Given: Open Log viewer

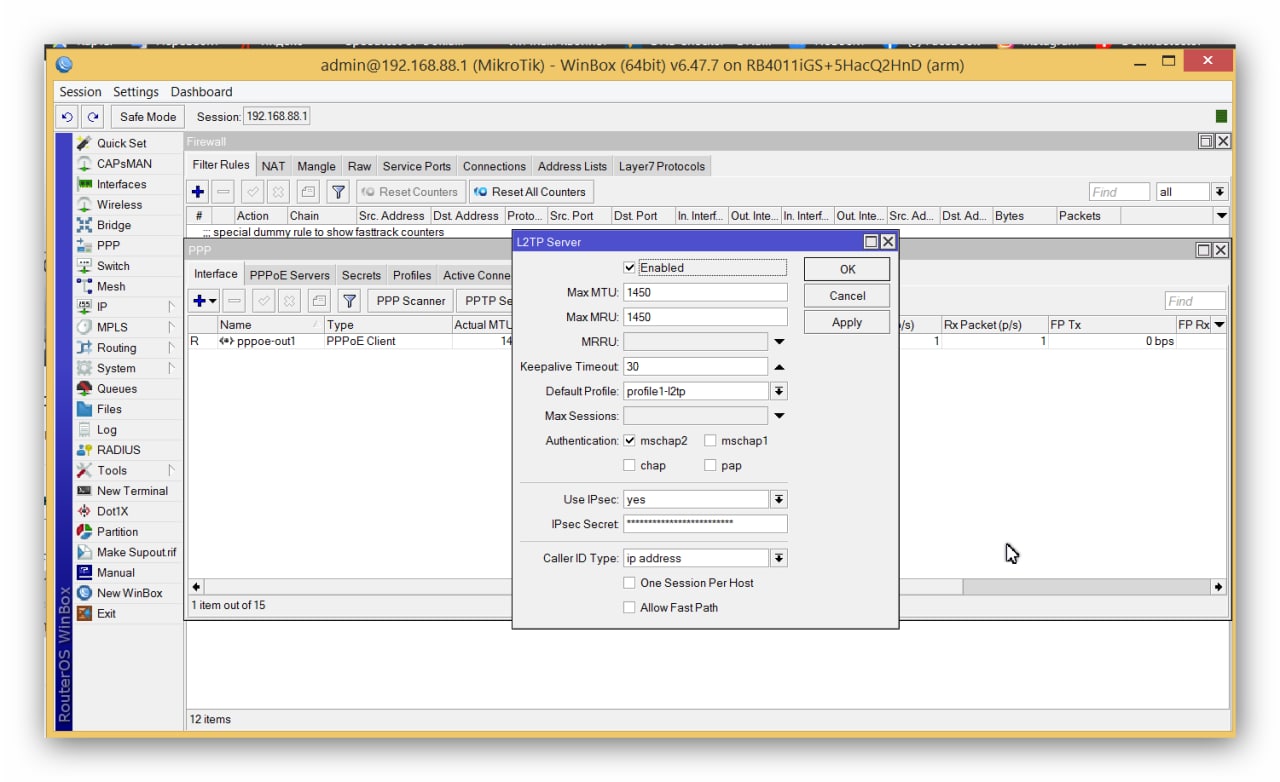Looking at the screenshot, I should [x=106, y=430].
